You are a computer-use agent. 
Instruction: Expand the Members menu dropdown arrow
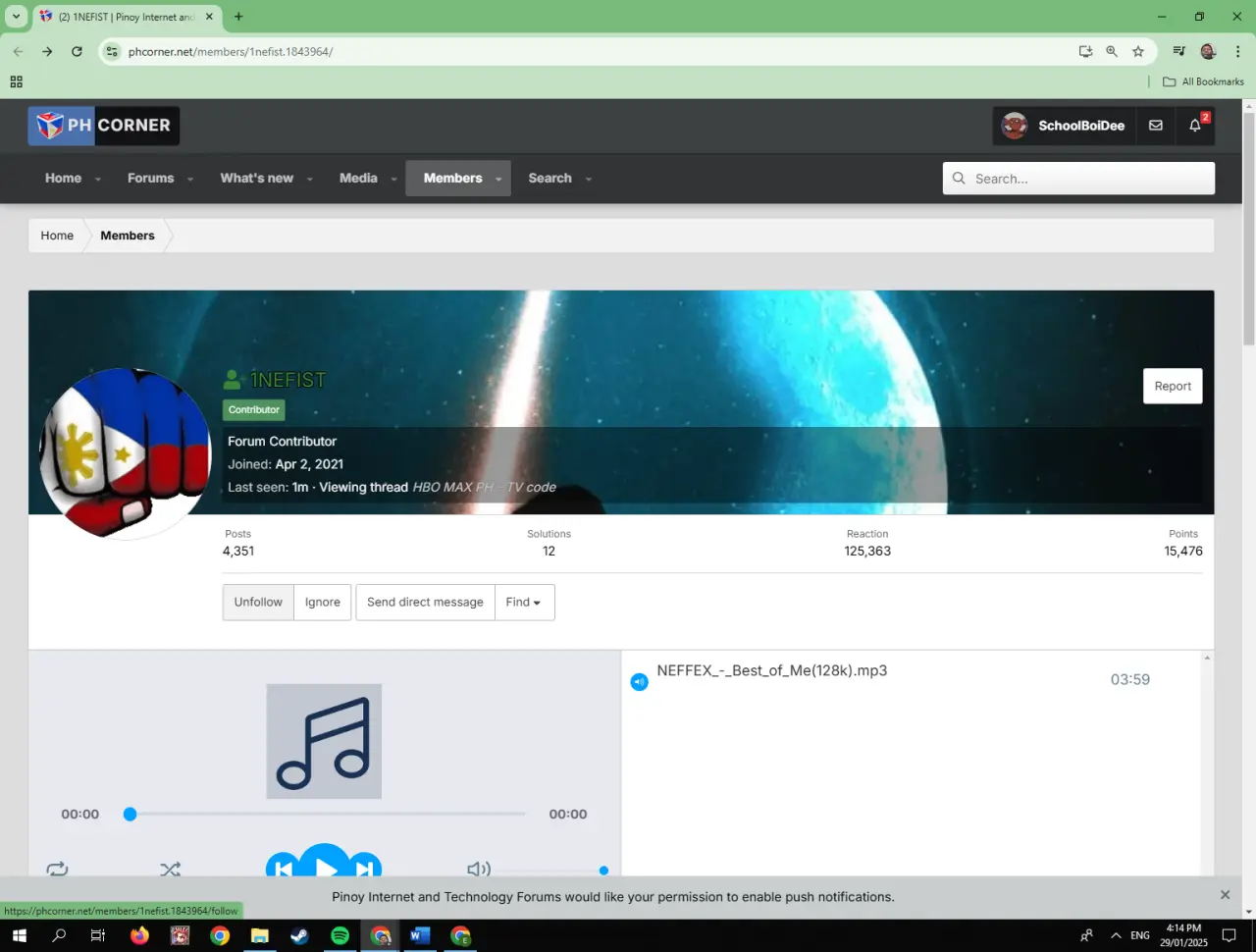pyautogui.click(x=498, y=179)
